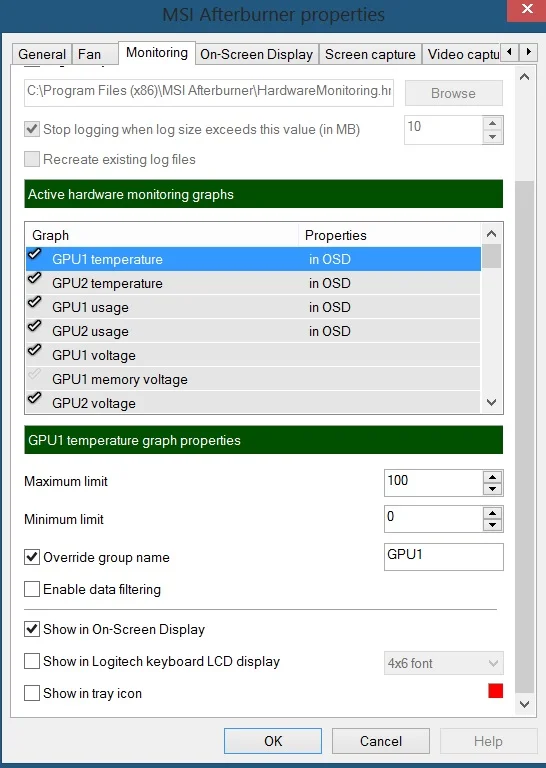This screenshot has width=546, height=768.
Task: Click the graph list scrollbar thumb
Action: coord(492,256)
